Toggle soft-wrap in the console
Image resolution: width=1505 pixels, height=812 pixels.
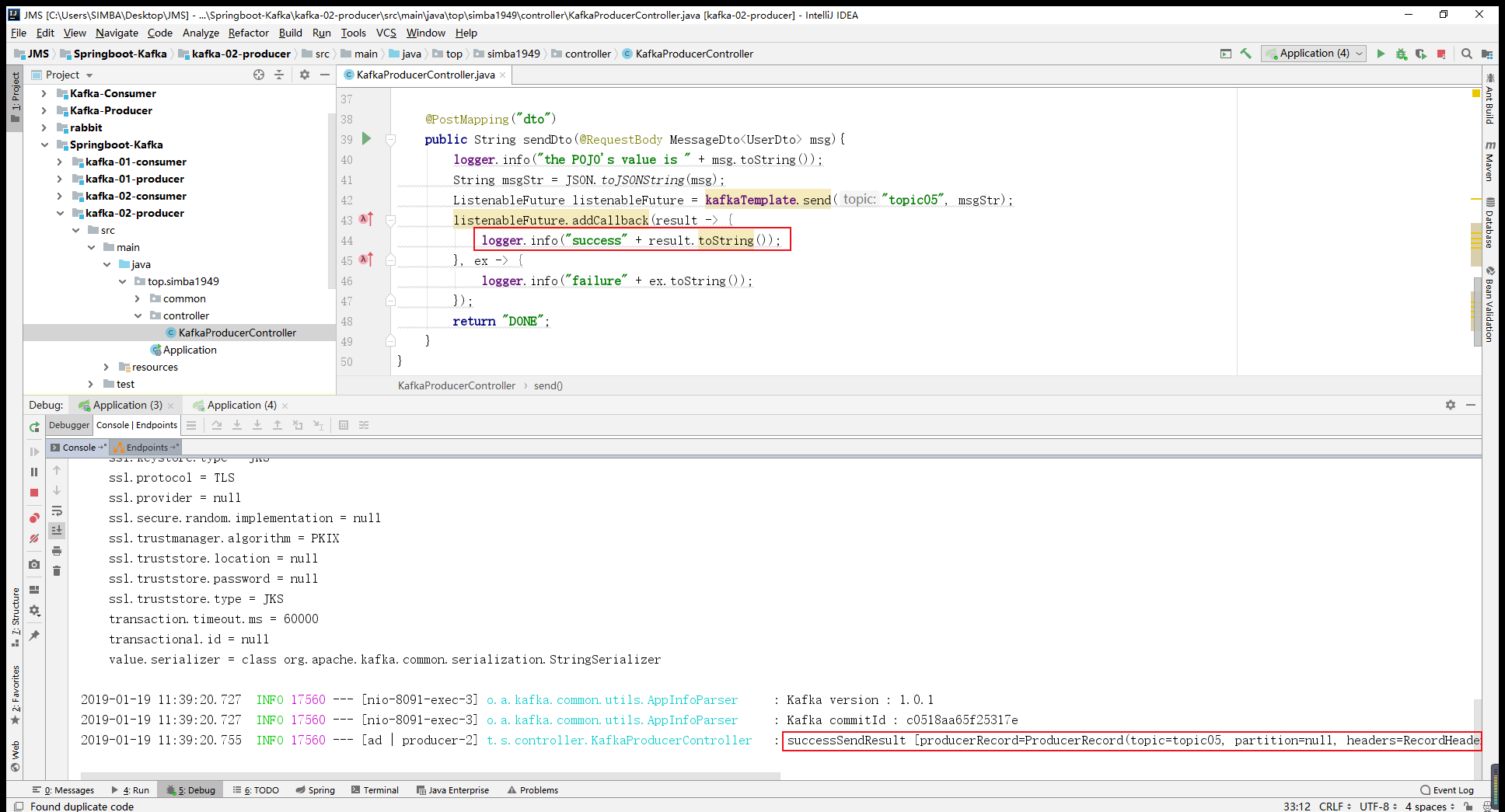[57, 511]
